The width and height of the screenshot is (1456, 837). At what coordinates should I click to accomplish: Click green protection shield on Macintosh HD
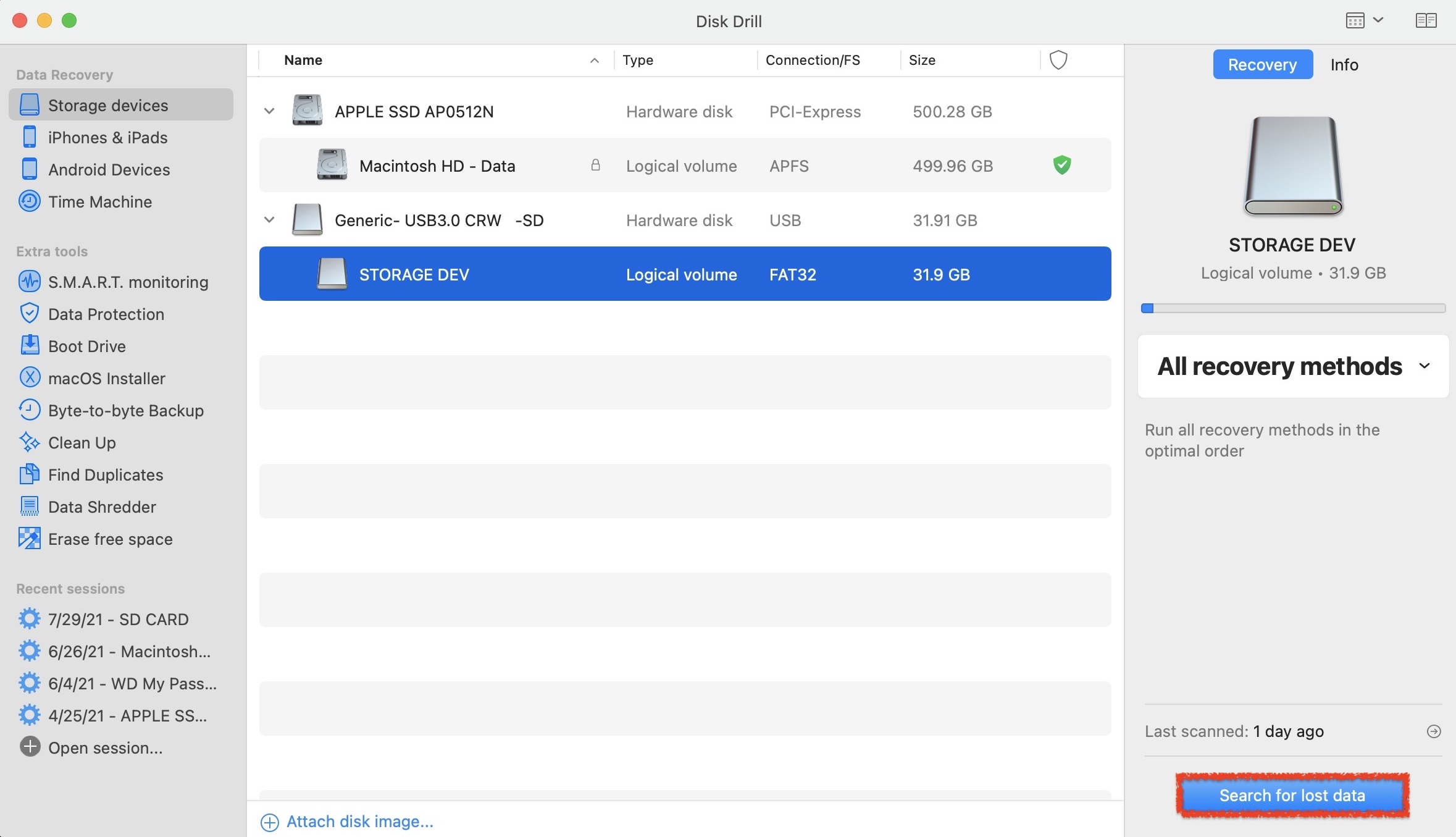point(1061,166)
